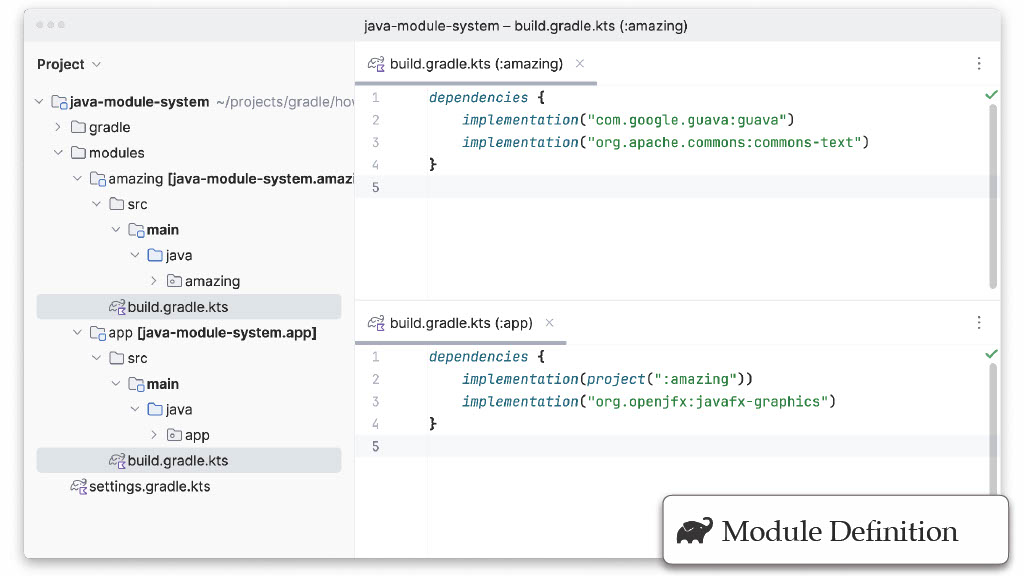Collapse main folder under amazing module
Image resolution: width=1024 pixels, height=576 pixels.
116,230
